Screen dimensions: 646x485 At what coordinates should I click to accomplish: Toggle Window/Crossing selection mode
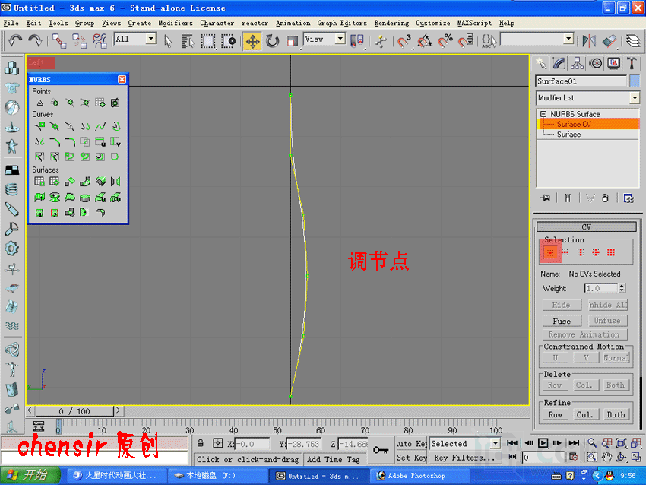tap(228, 41)
